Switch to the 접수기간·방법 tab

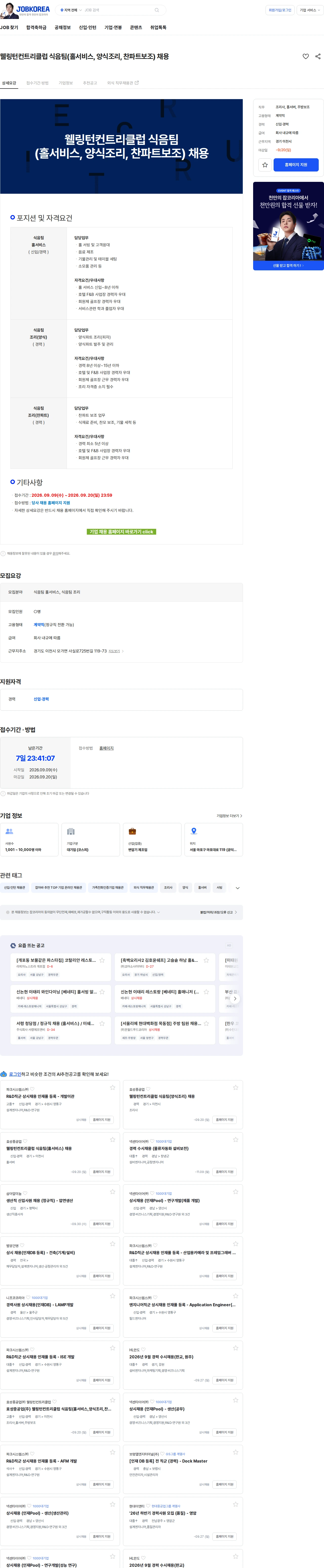click(37, 83)
